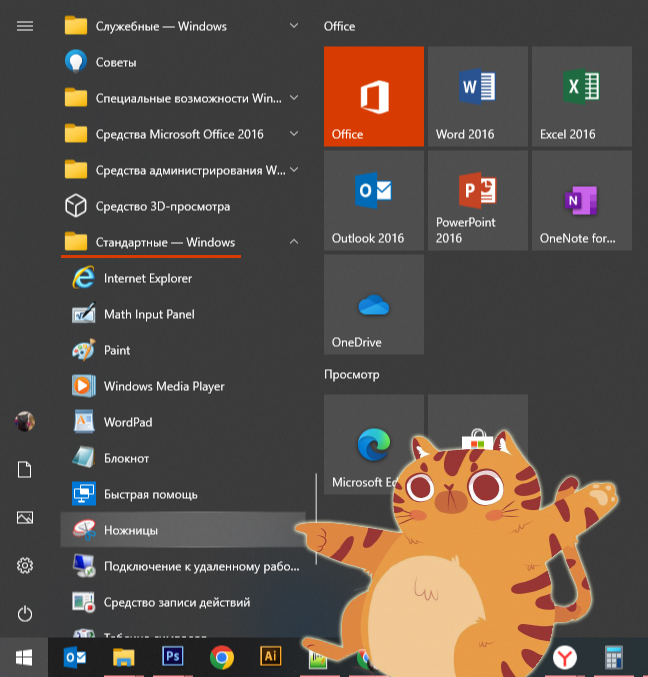Image resolution: width=648 pixels, height=677 pixels.
Task: Open Adobe Illustrator from the taskbar
Action: coord(270,657)
